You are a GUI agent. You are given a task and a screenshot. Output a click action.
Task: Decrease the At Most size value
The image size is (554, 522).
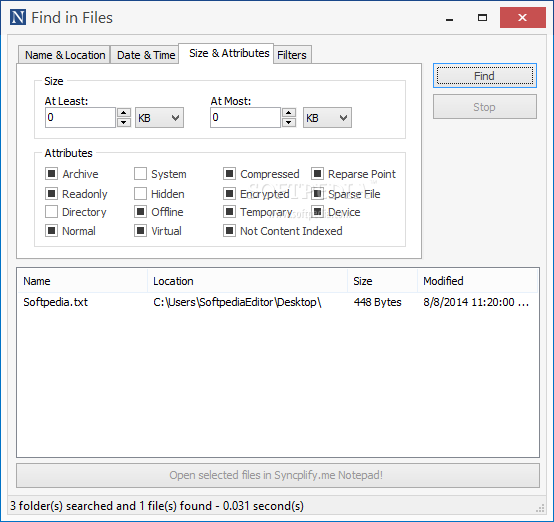pyautogui.click(x=289, y=122)
